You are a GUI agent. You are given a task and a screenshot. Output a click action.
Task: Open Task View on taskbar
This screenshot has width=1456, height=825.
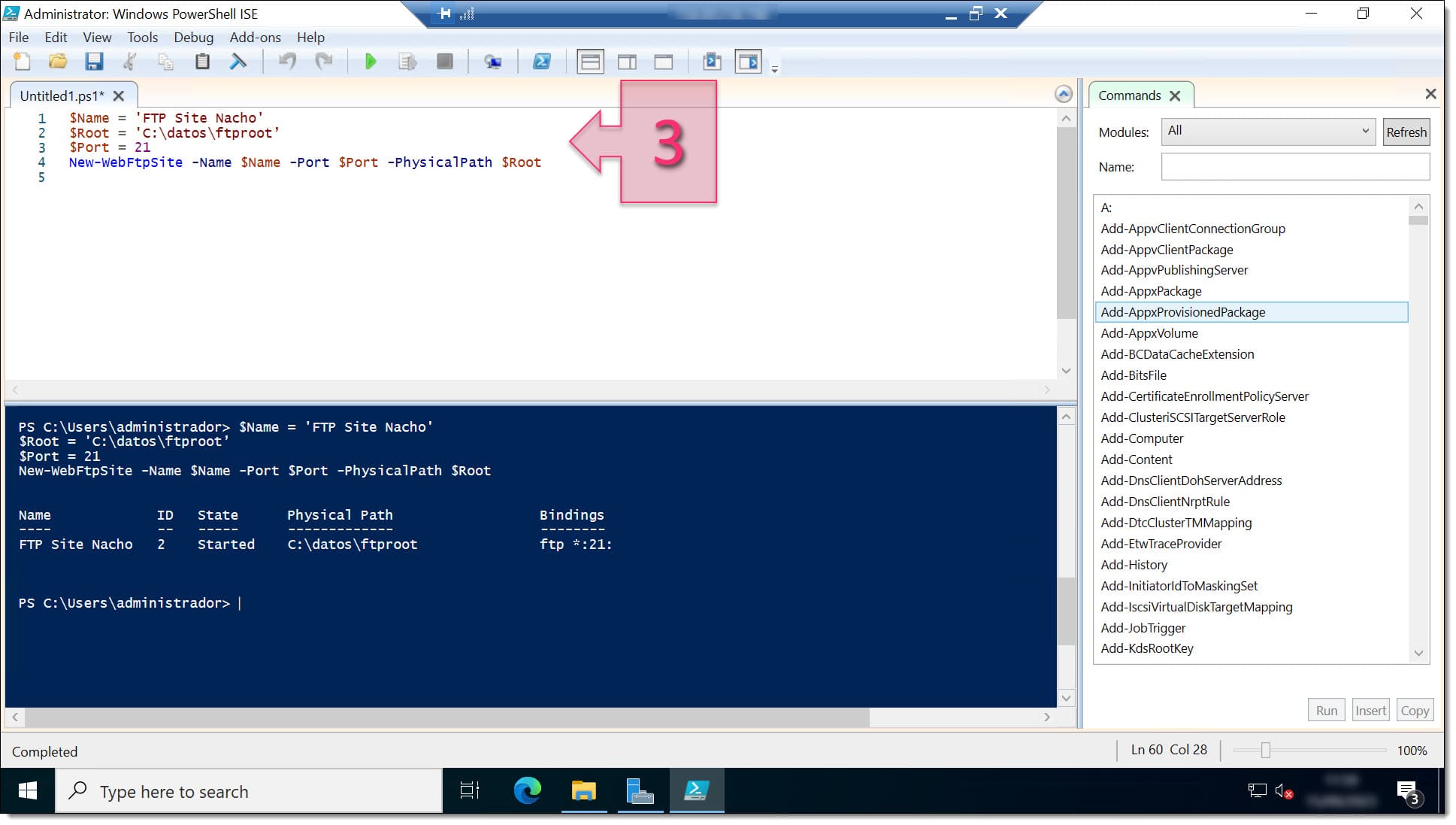click(470, 790)
